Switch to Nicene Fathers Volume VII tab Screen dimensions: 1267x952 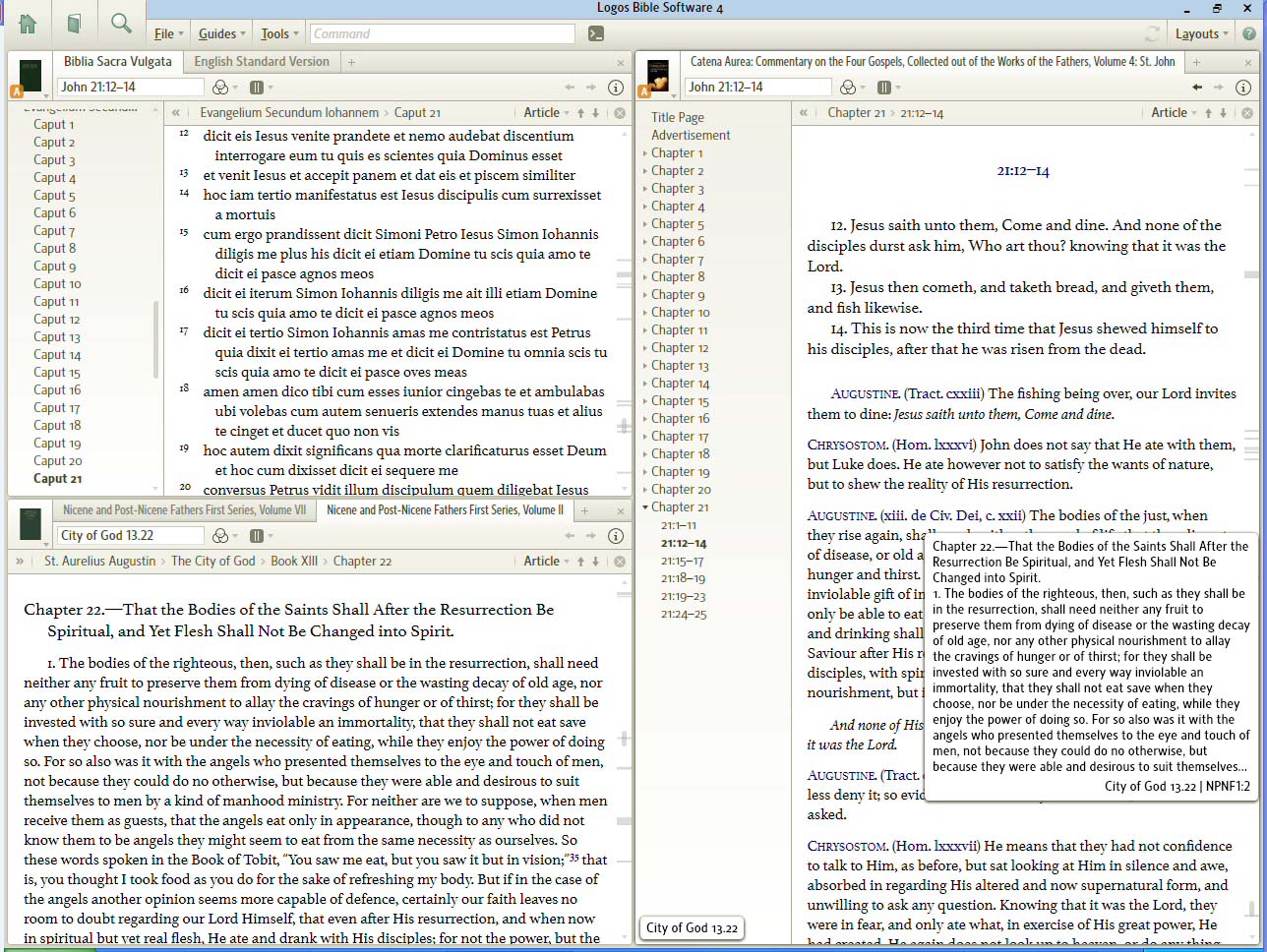[x=184, y=510]
